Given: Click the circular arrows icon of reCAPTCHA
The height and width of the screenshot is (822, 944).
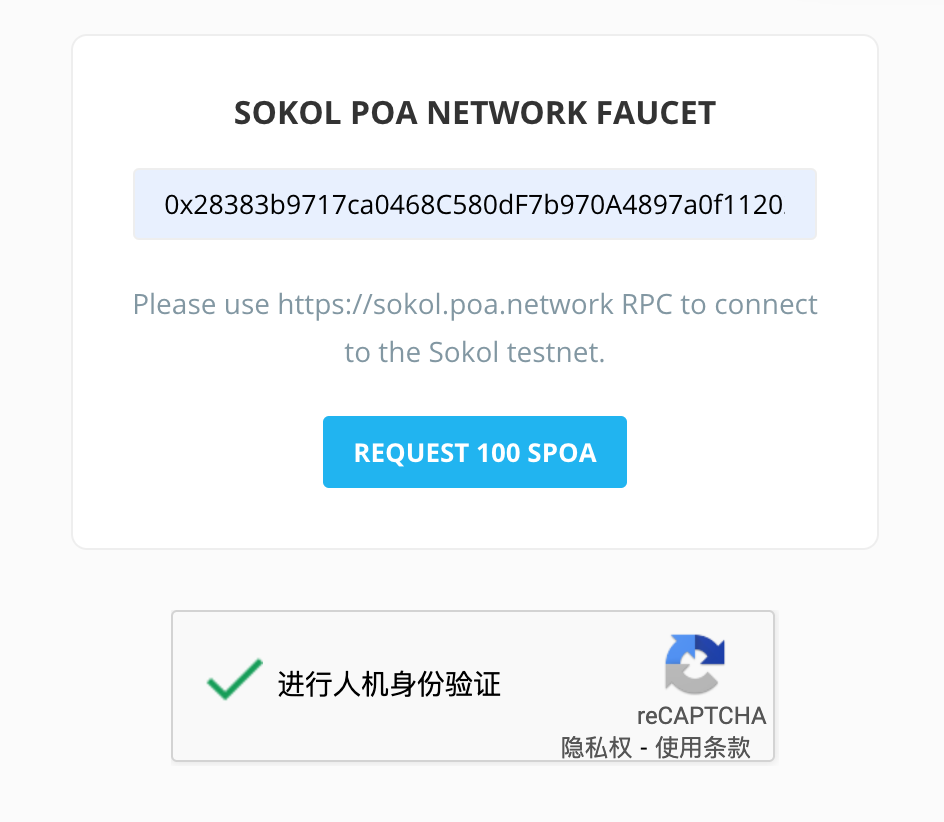Looking at the screenshot, I should tap(695, 663).
